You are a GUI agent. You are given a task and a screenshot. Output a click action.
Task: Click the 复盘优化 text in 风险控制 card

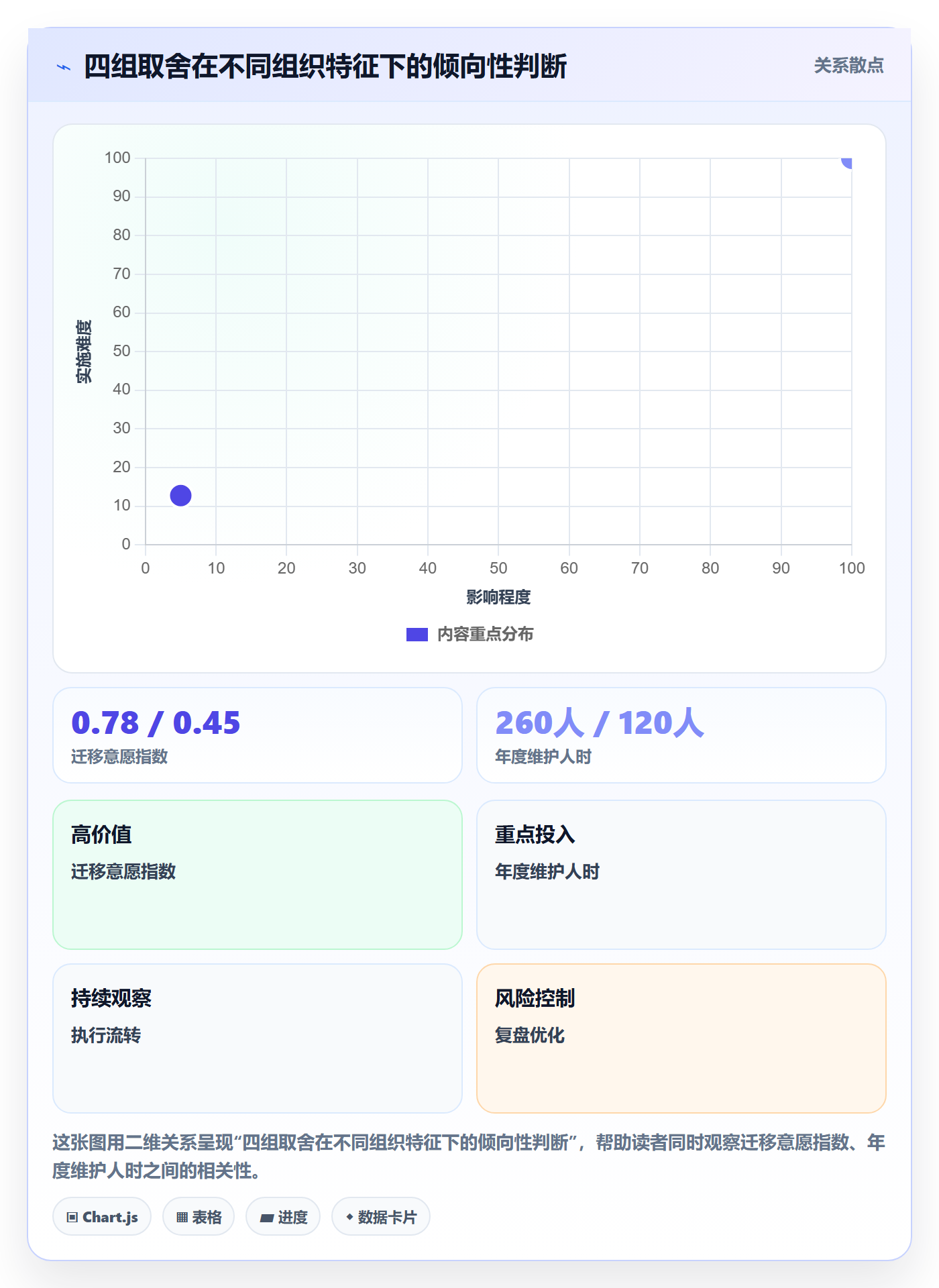pyautogui.click(x=530, y=1035)
